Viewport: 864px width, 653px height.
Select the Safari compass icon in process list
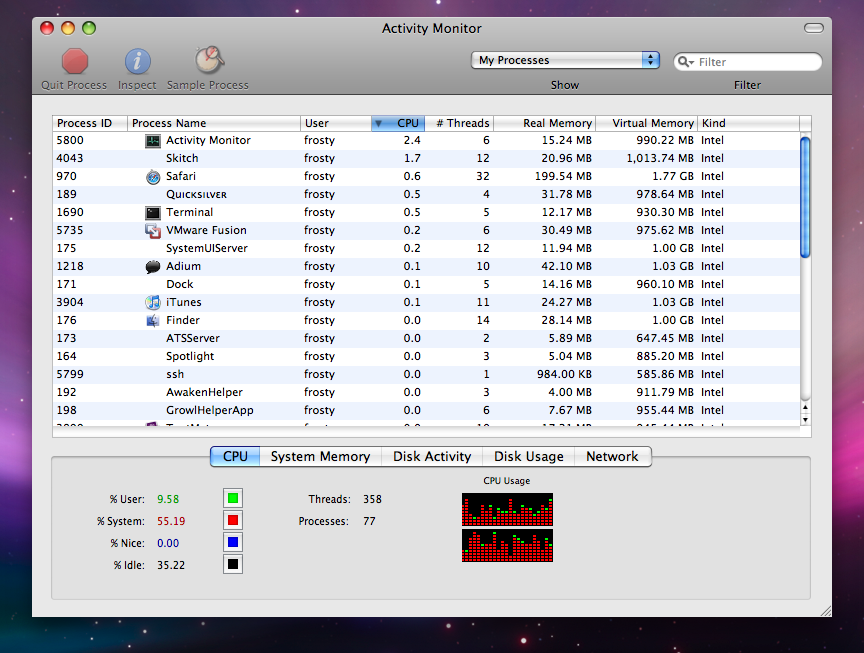[x=152, y=177]
